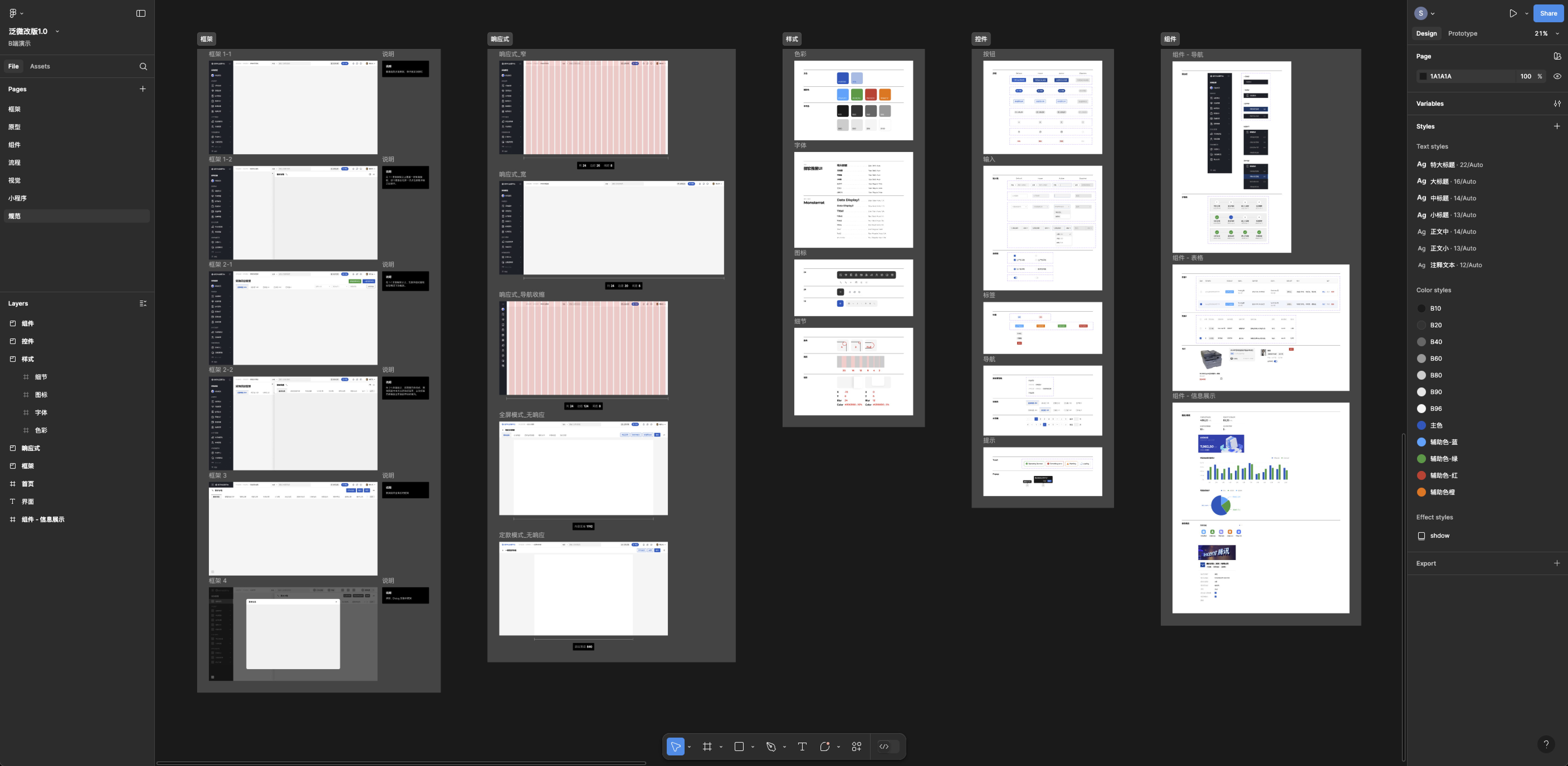Toggle page background visibility eye
The height and width of the screenshot is (766, 1568).
click(1557, 76)
